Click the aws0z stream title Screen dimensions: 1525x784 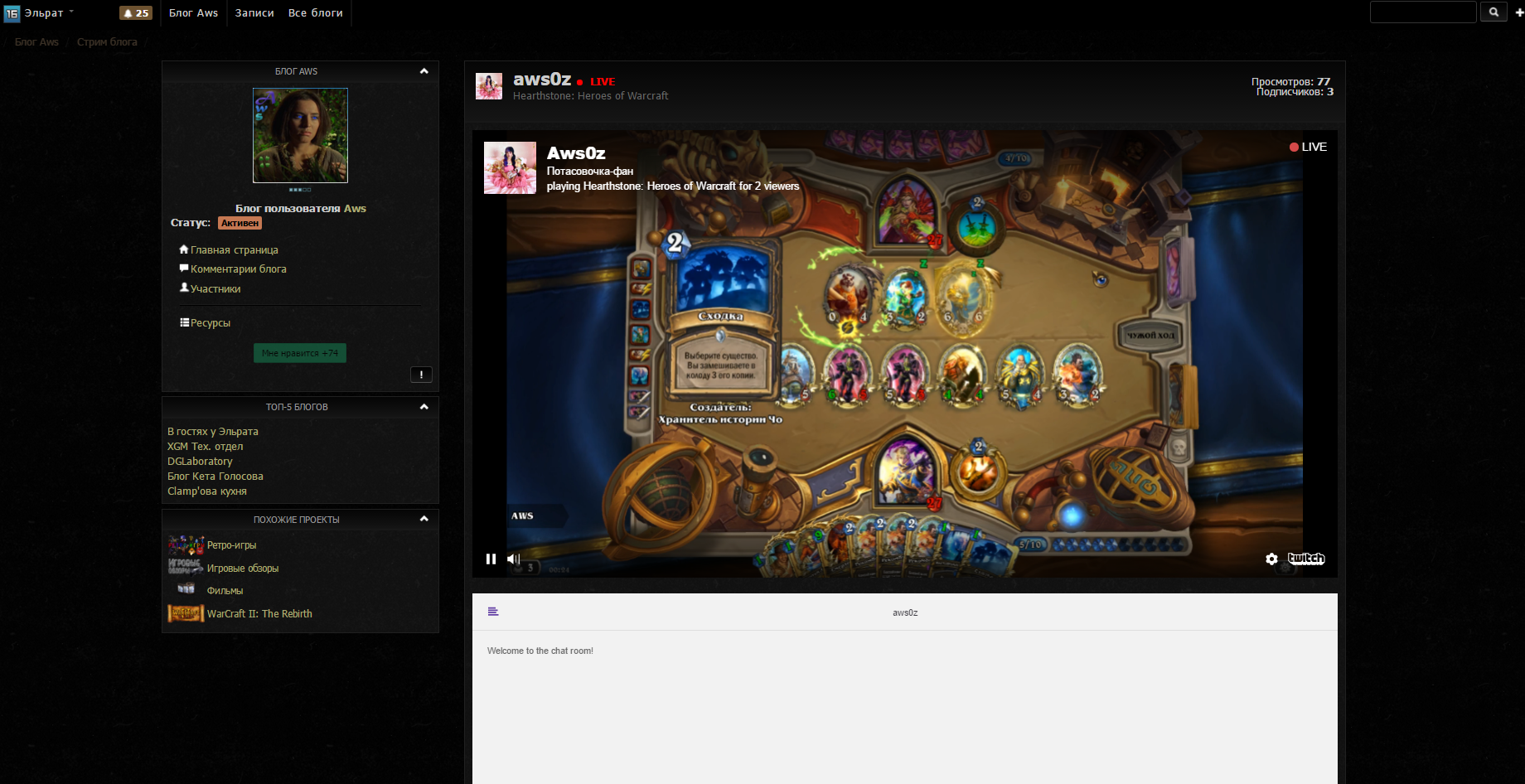542,80
